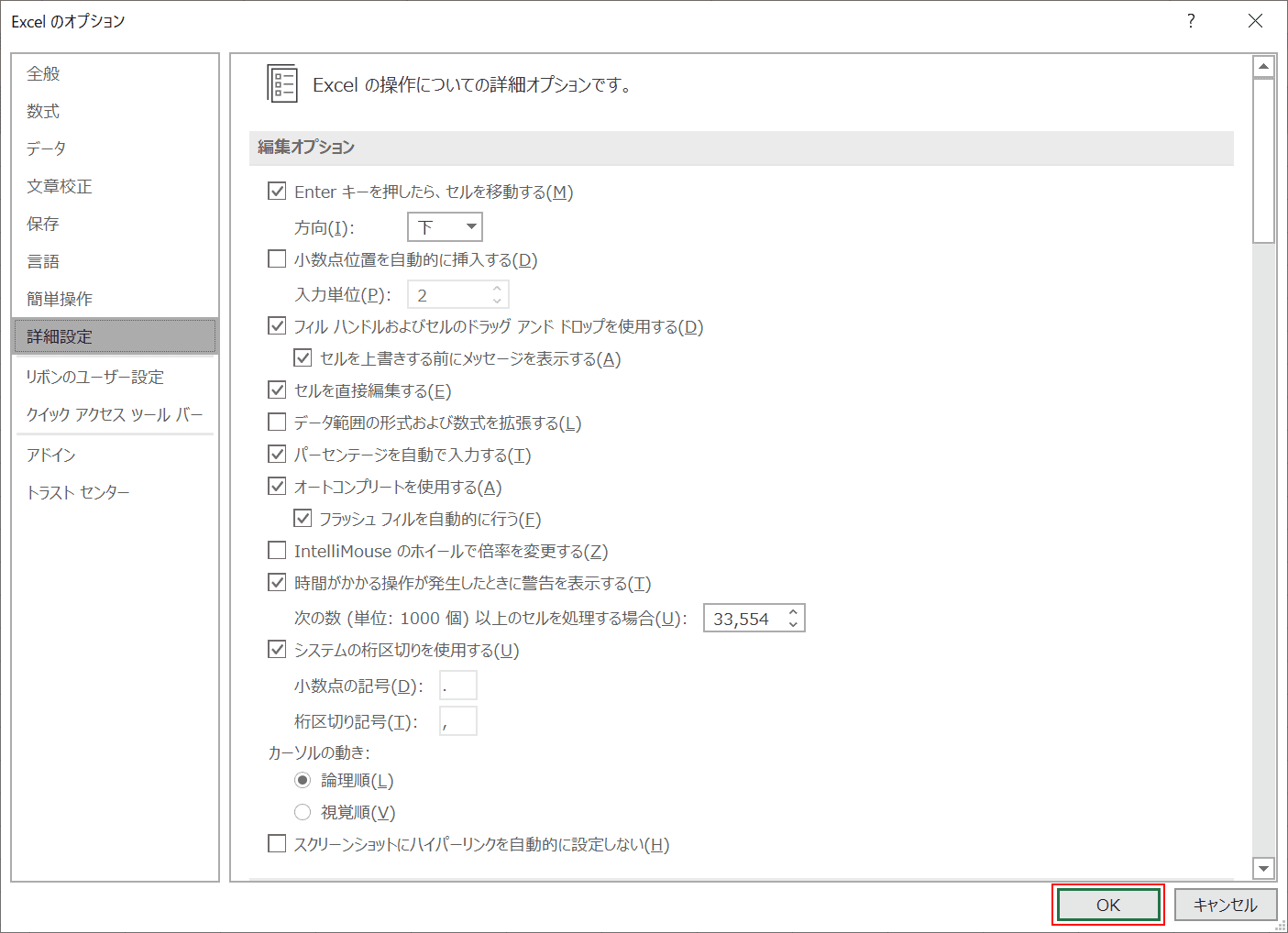The image size is (1288, 933).
Task: Select the 詳細設定 category
Action: point(115,336)
